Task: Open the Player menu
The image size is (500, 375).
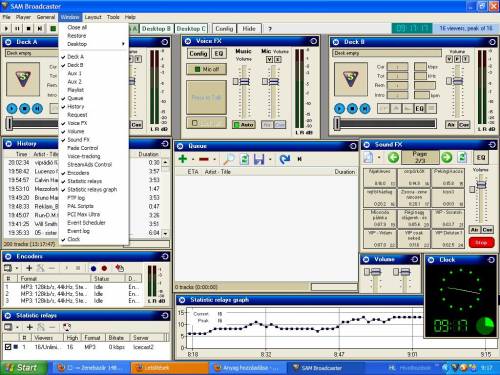Action: click(x=23, y=17)
